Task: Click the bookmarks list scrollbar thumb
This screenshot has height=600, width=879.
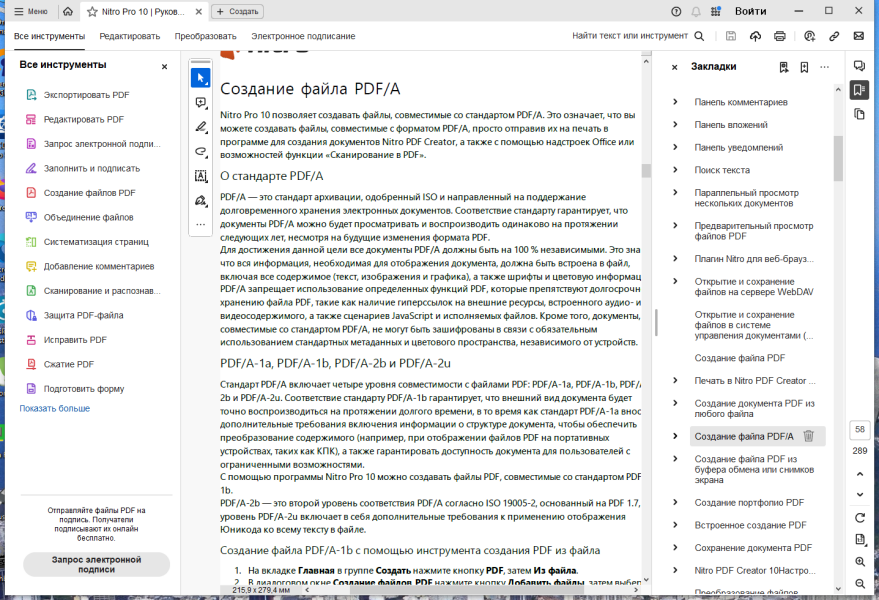Action: (838, 158)
